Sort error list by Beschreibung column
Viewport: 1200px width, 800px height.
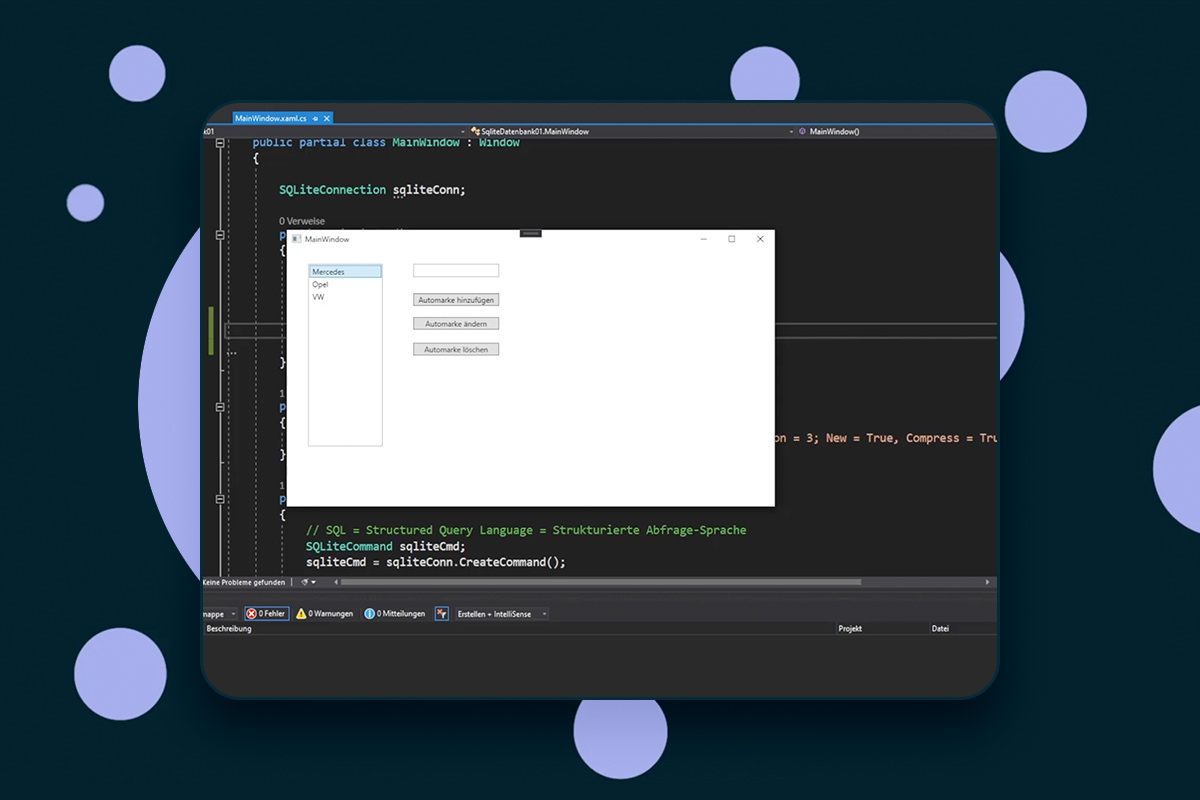click(x=519, y=629)
